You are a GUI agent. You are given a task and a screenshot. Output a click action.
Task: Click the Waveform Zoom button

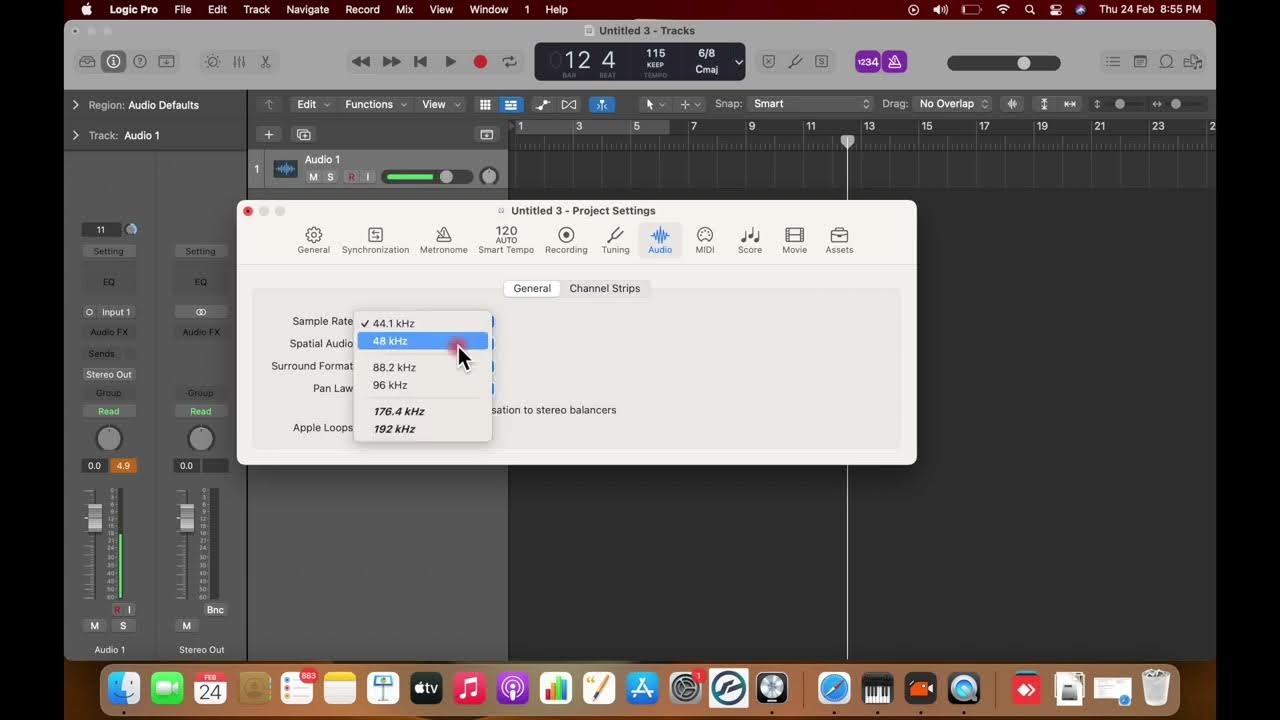1013,104
